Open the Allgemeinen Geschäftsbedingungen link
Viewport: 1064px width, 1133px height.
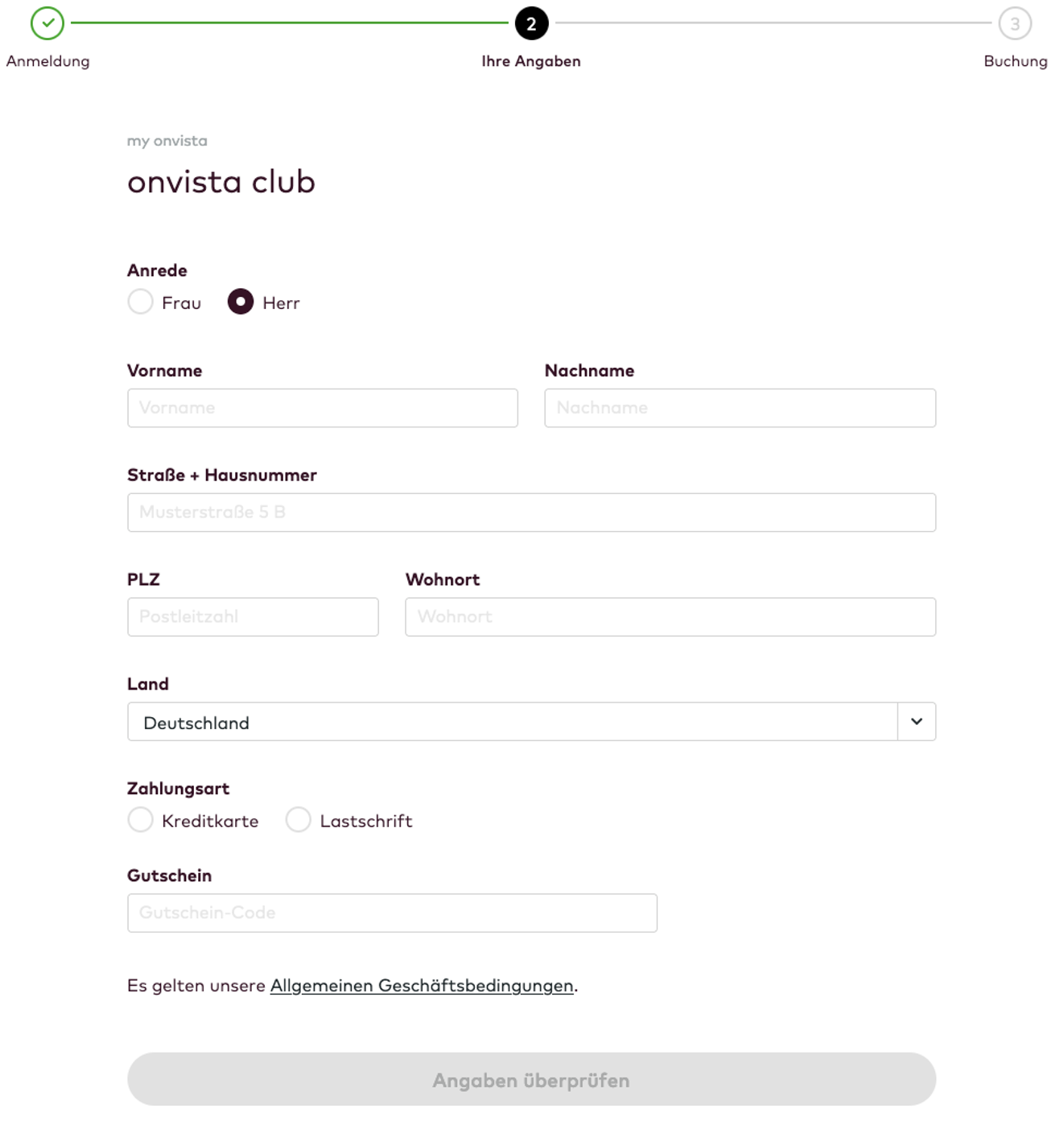click(x=422, y=986)
